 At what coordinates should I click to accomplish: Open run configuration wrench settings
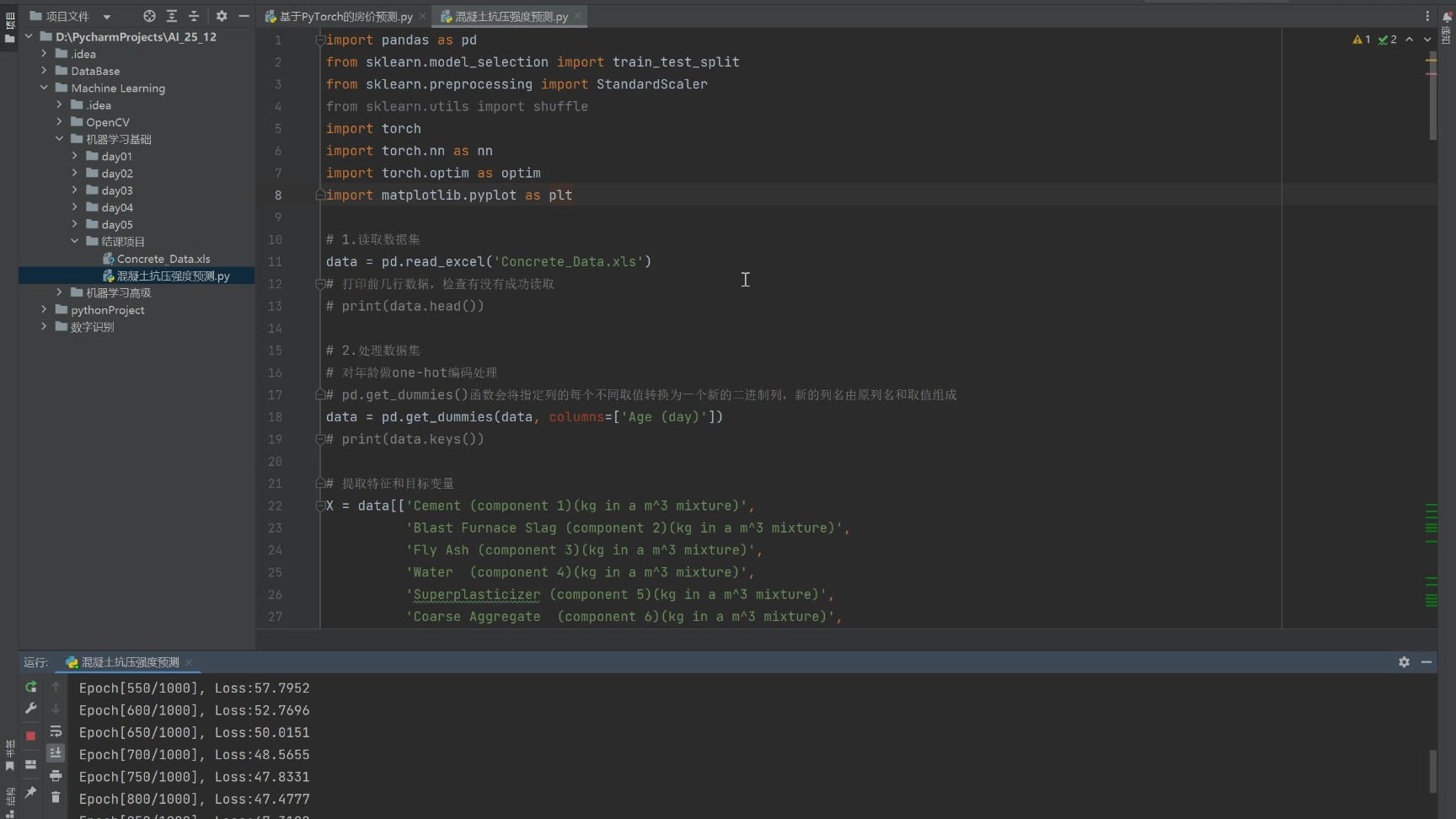pyautogui.click(x=31, y=709)
